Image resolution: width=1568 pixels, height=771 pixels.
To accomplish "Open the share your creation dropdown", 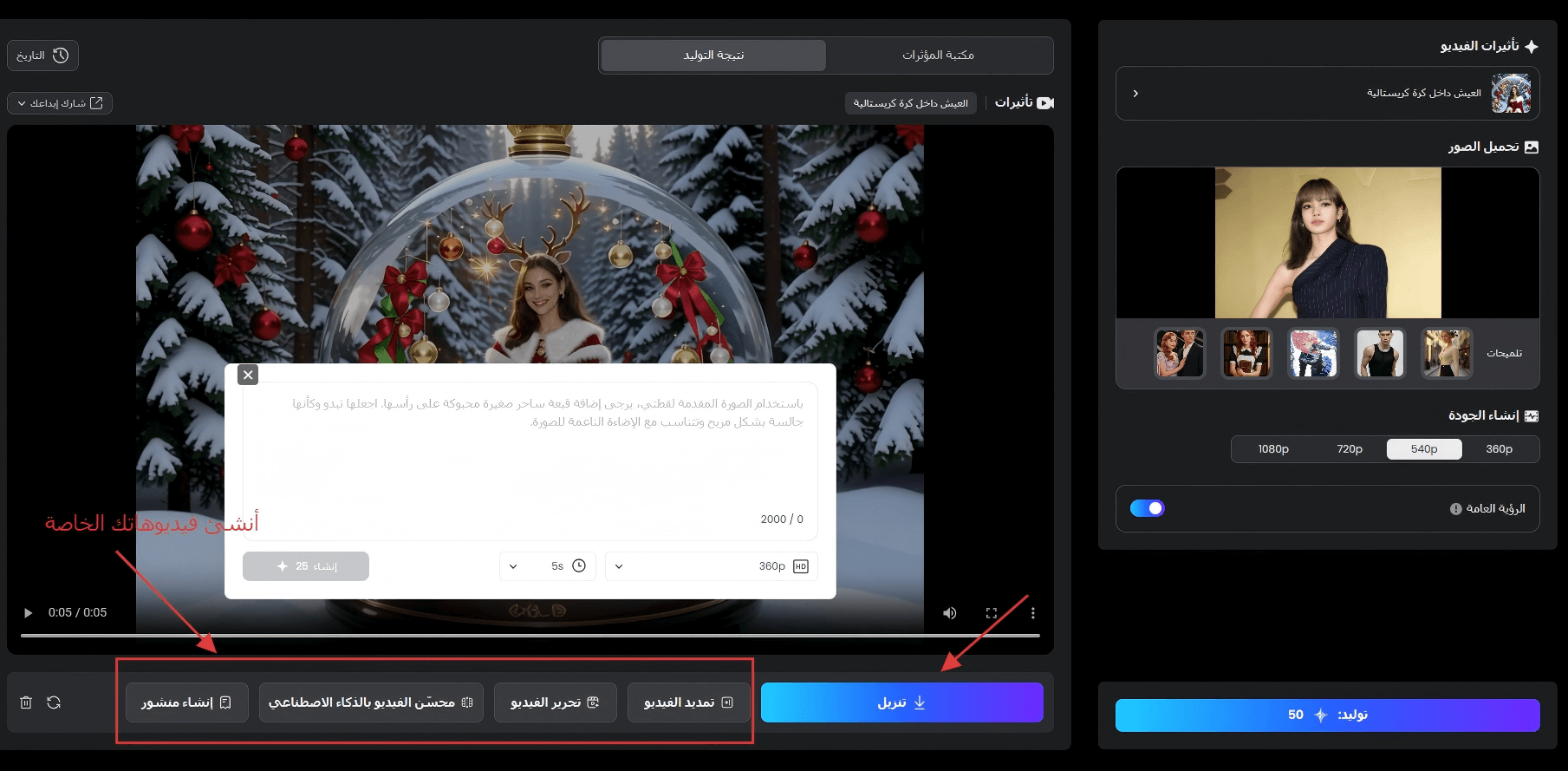I will (x=59, y=103).
